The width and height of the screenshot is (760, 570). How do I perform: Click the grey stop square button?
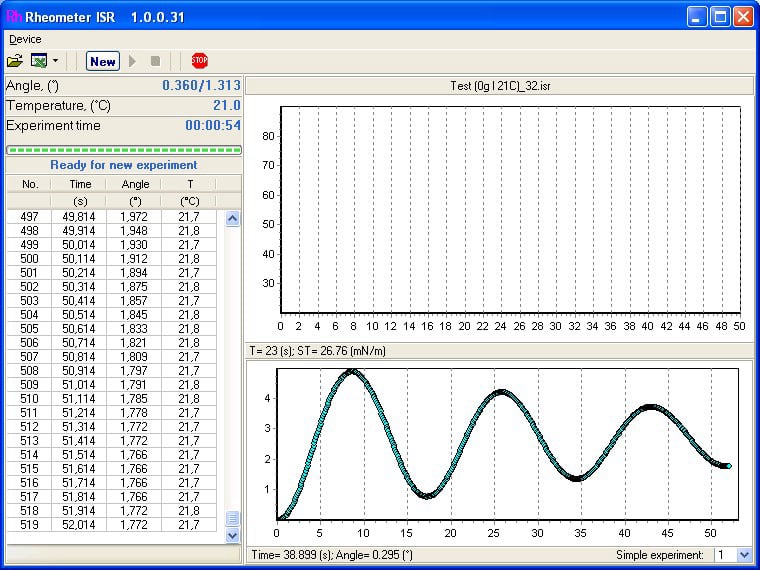(156, 61)
